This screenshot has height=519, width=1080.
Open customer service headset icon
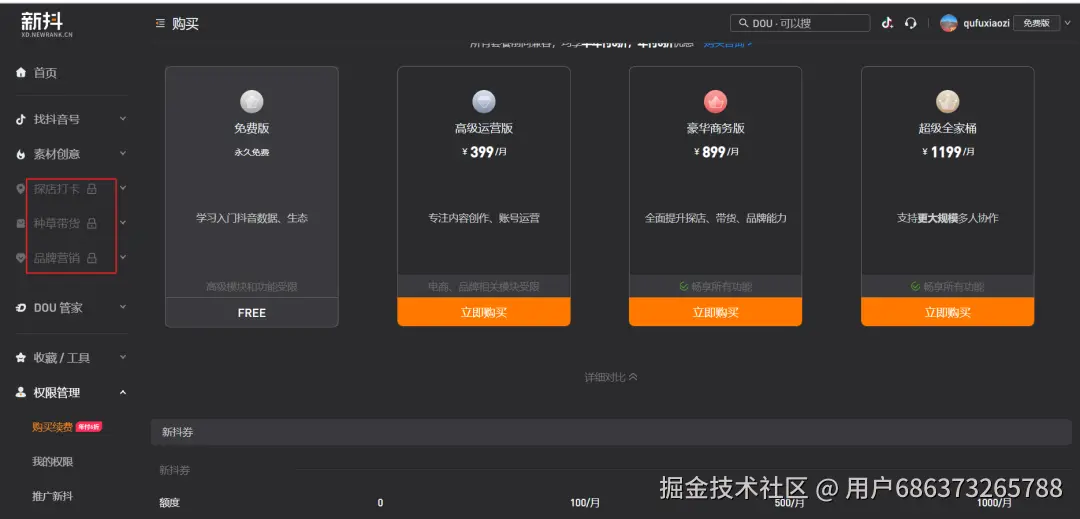pos(911,23)
